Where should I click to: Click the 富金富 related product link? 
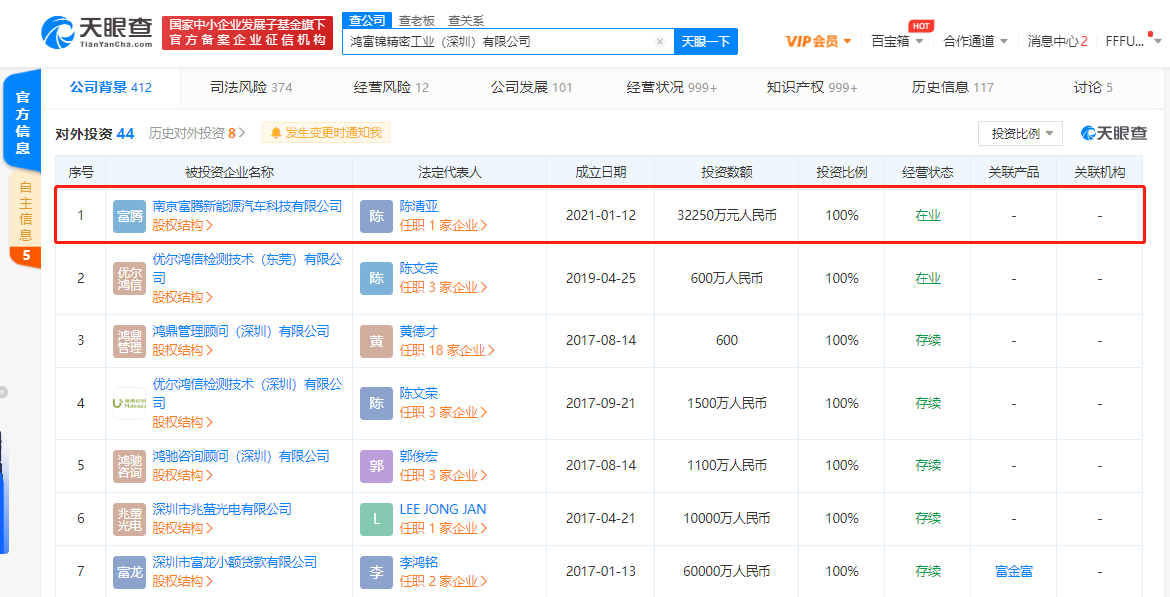click(1013, 572)
